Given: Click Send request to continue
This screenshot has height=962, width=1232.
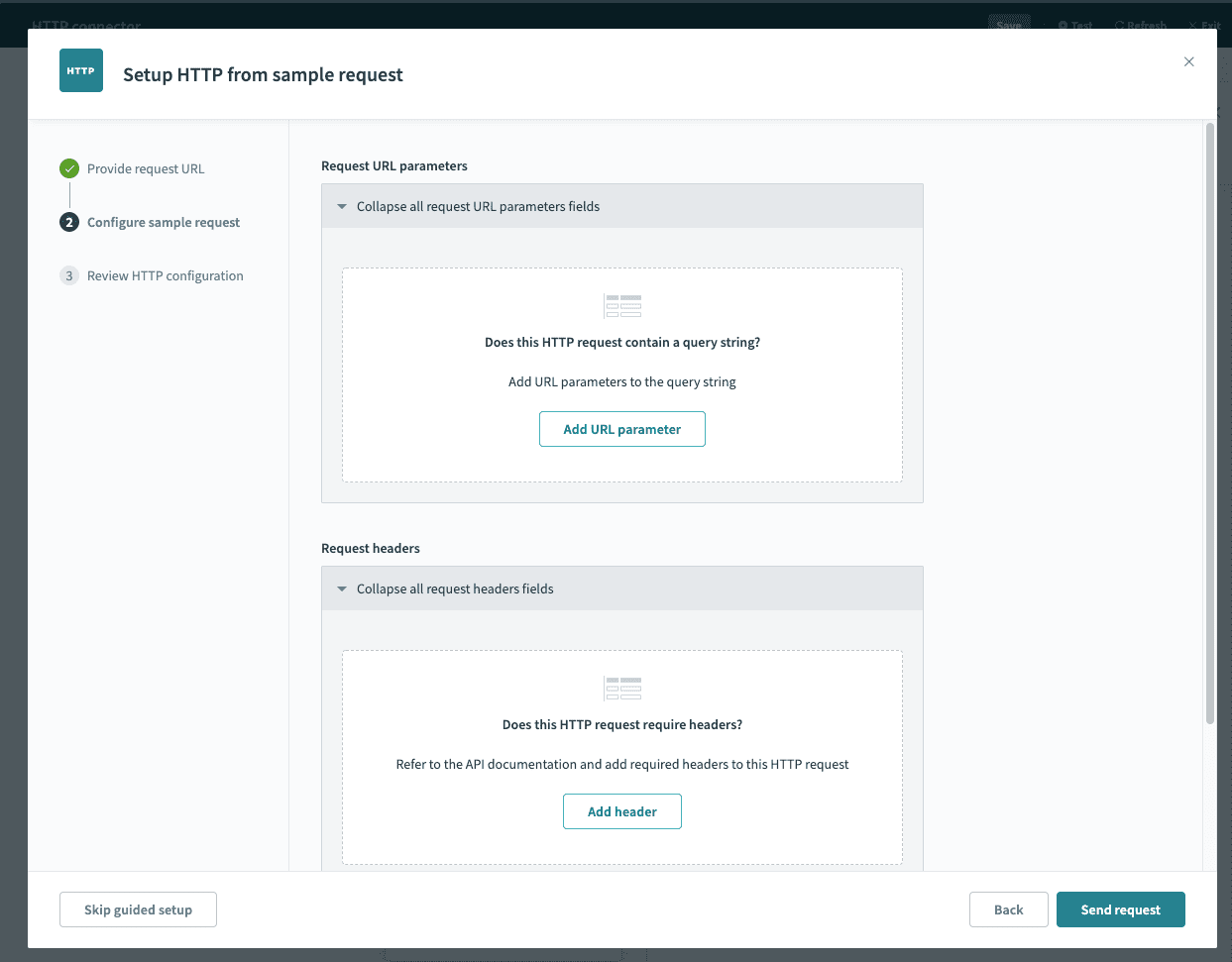Looking at the screenshot, I should [x=1120, y=909].
